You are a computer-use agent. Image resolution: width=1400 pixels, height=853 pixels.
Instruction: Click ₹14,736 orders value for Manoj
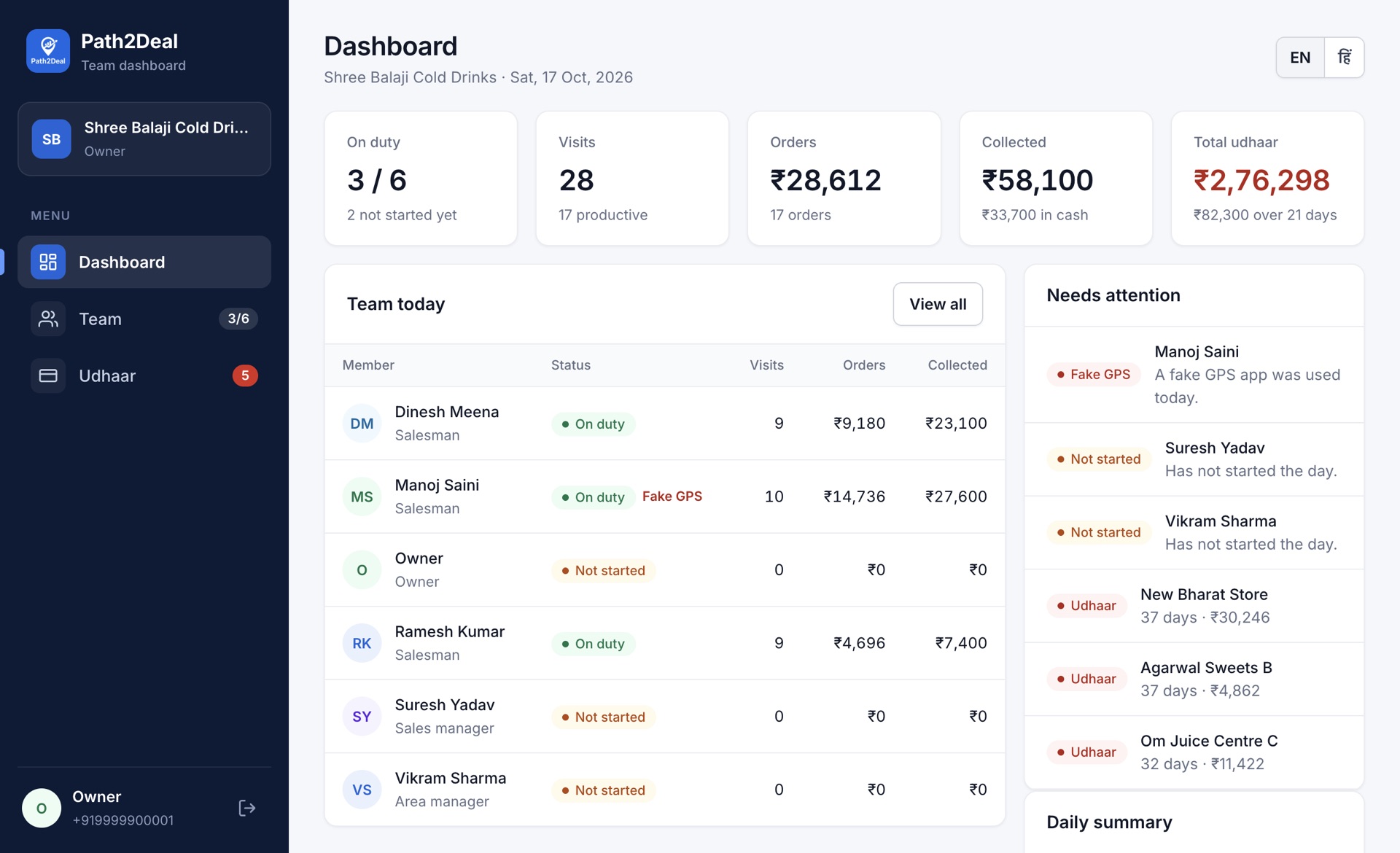[855, 496]
